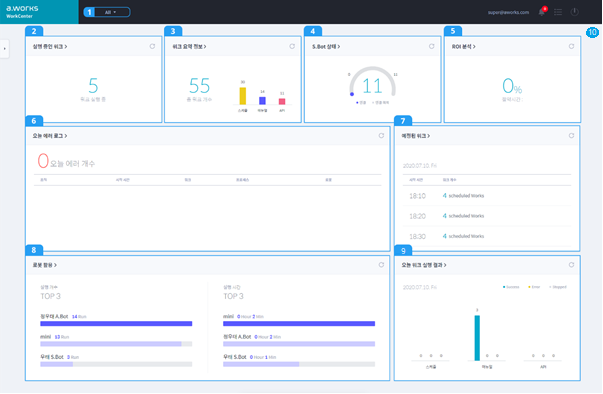Screen dimensions: 603x394
Task: Refresh today's work execution results chart
Action: click(x=571, y=264)
